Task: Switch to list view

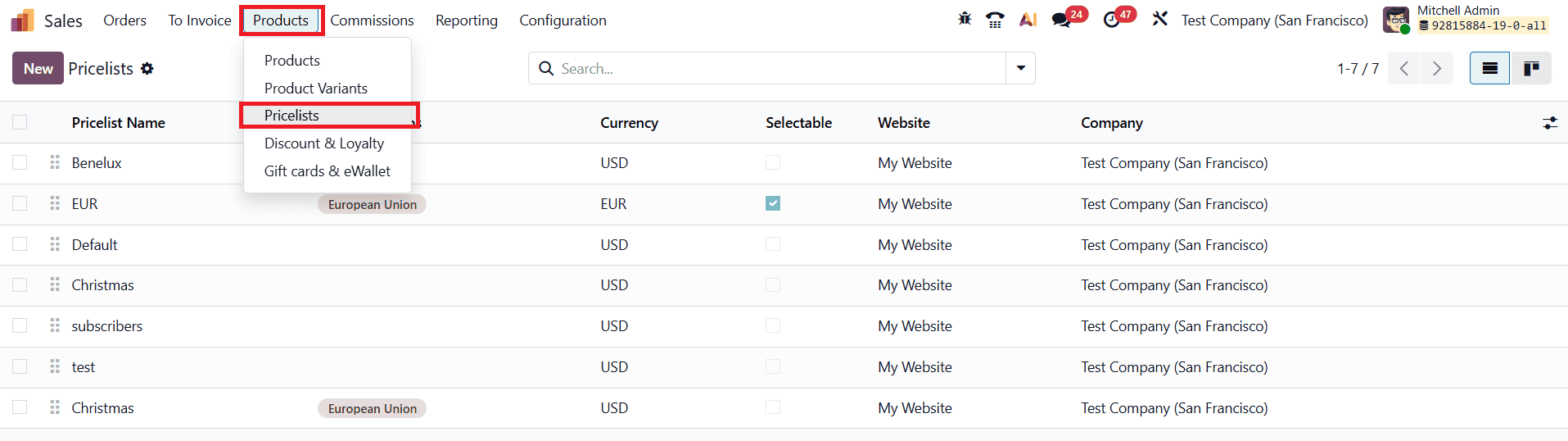Action: tap(1490, 68)
